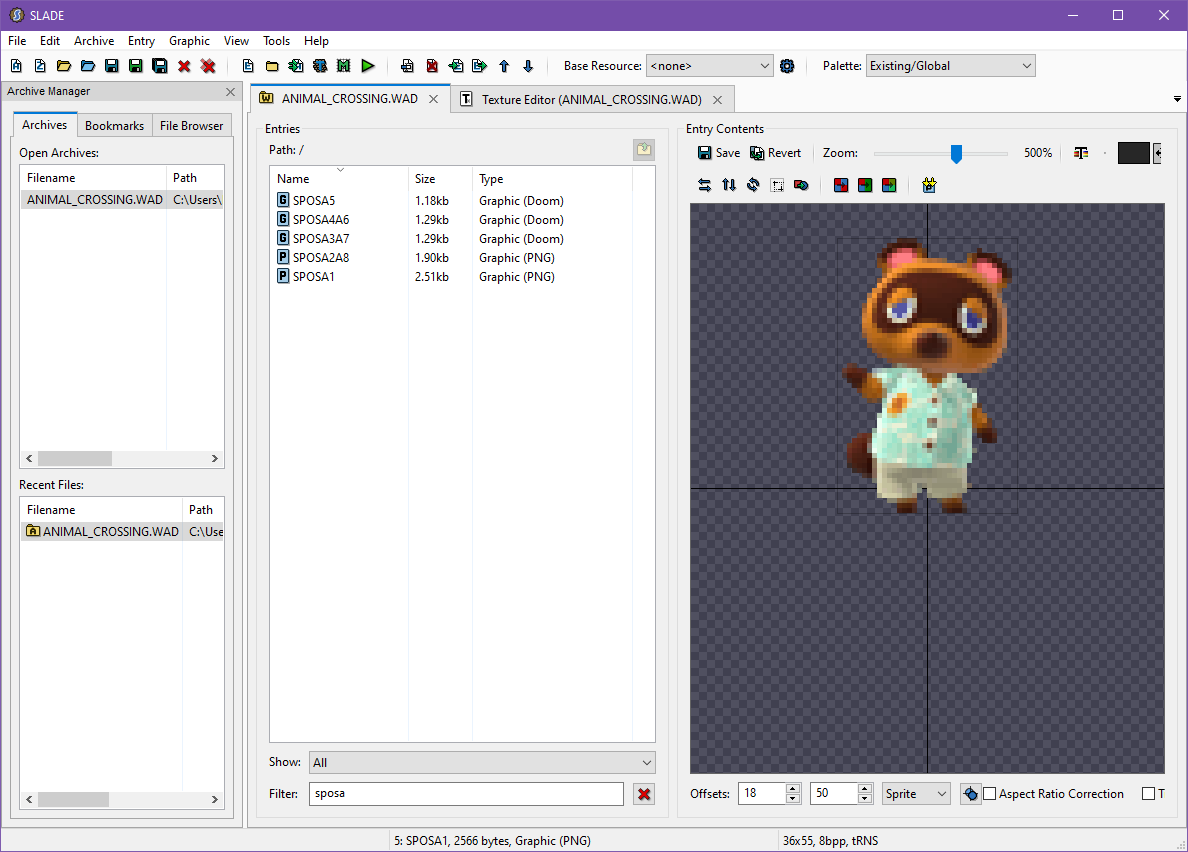Sort entries by Name column
Screen dimensions: 1188x852
pos(339,179)
